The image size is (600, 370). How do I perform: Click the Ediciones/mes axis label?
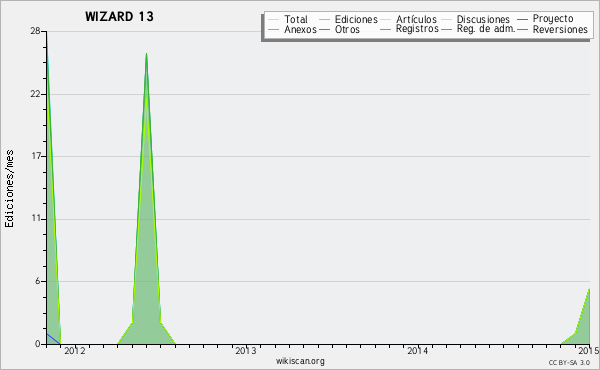click(x=9, y=189)
